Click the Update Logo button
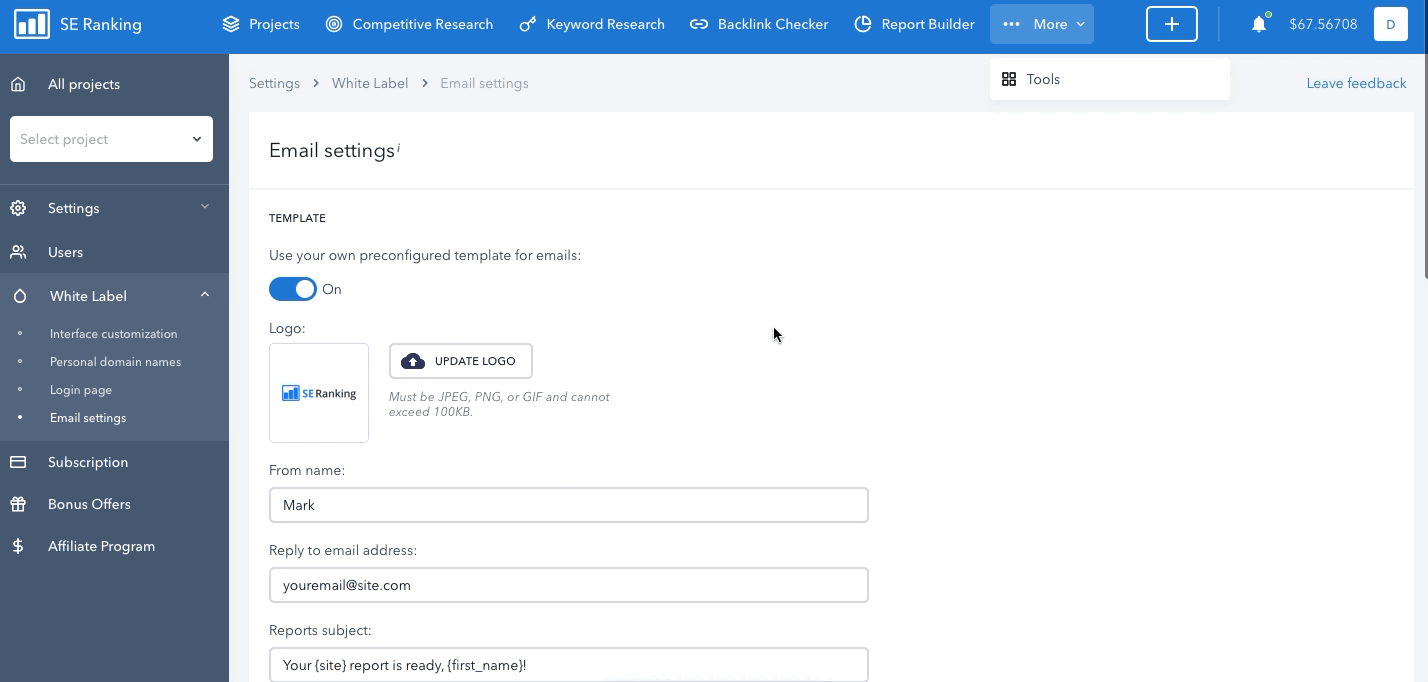 460,361
